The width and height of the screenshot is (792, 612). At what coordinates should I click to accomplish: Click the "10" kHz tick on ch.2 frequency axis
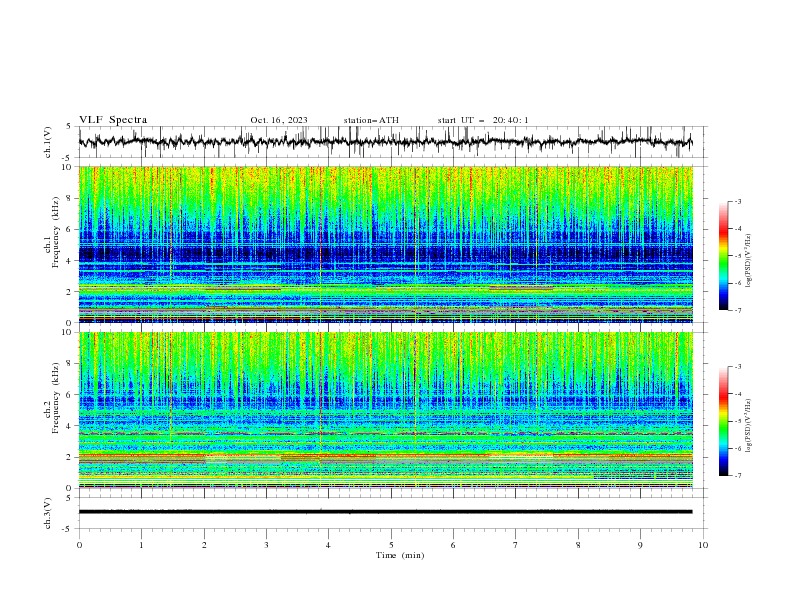pyautogui.click(x=68, y=332)
